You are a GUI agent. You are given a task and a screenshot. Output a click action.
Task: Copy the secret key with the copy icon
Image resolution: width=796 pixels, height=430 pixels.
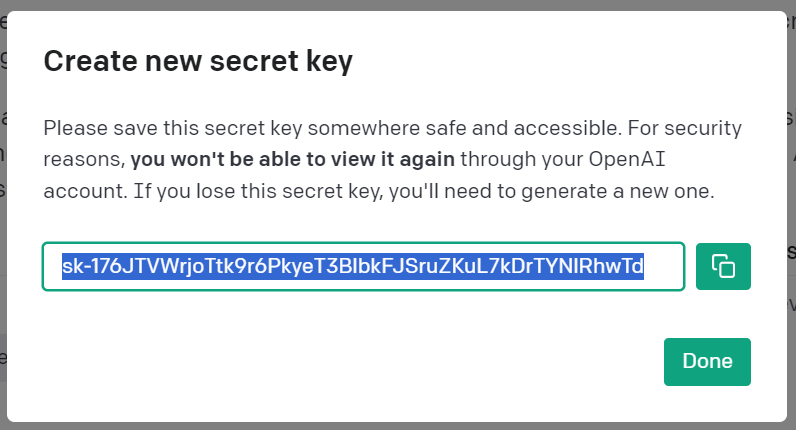[723, 266]
